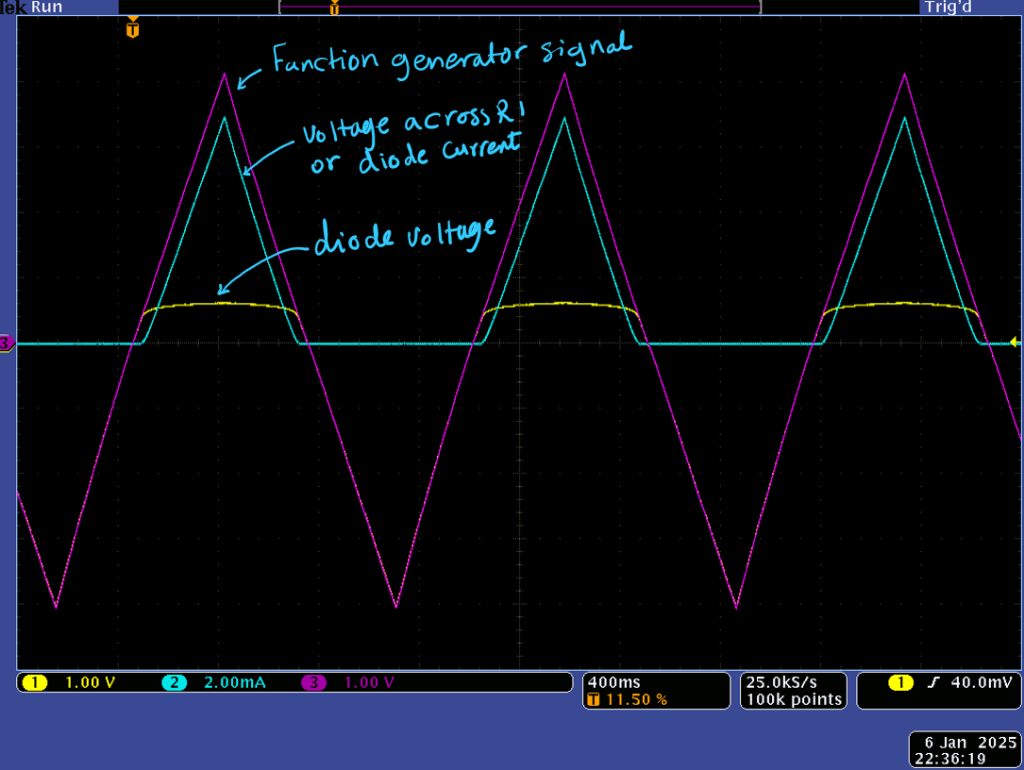Click the date and time display
Screen dimensions: 1024x770
[964, 750]
